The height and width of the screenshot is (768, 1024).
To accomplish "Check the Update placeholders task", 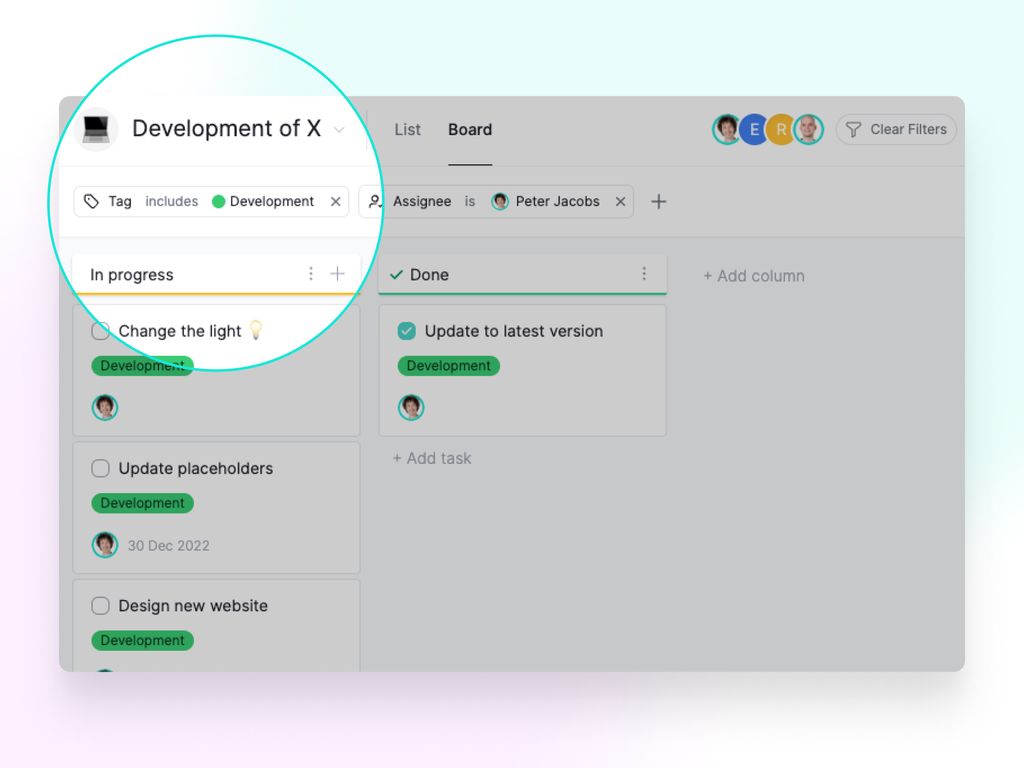I will 101,468.
